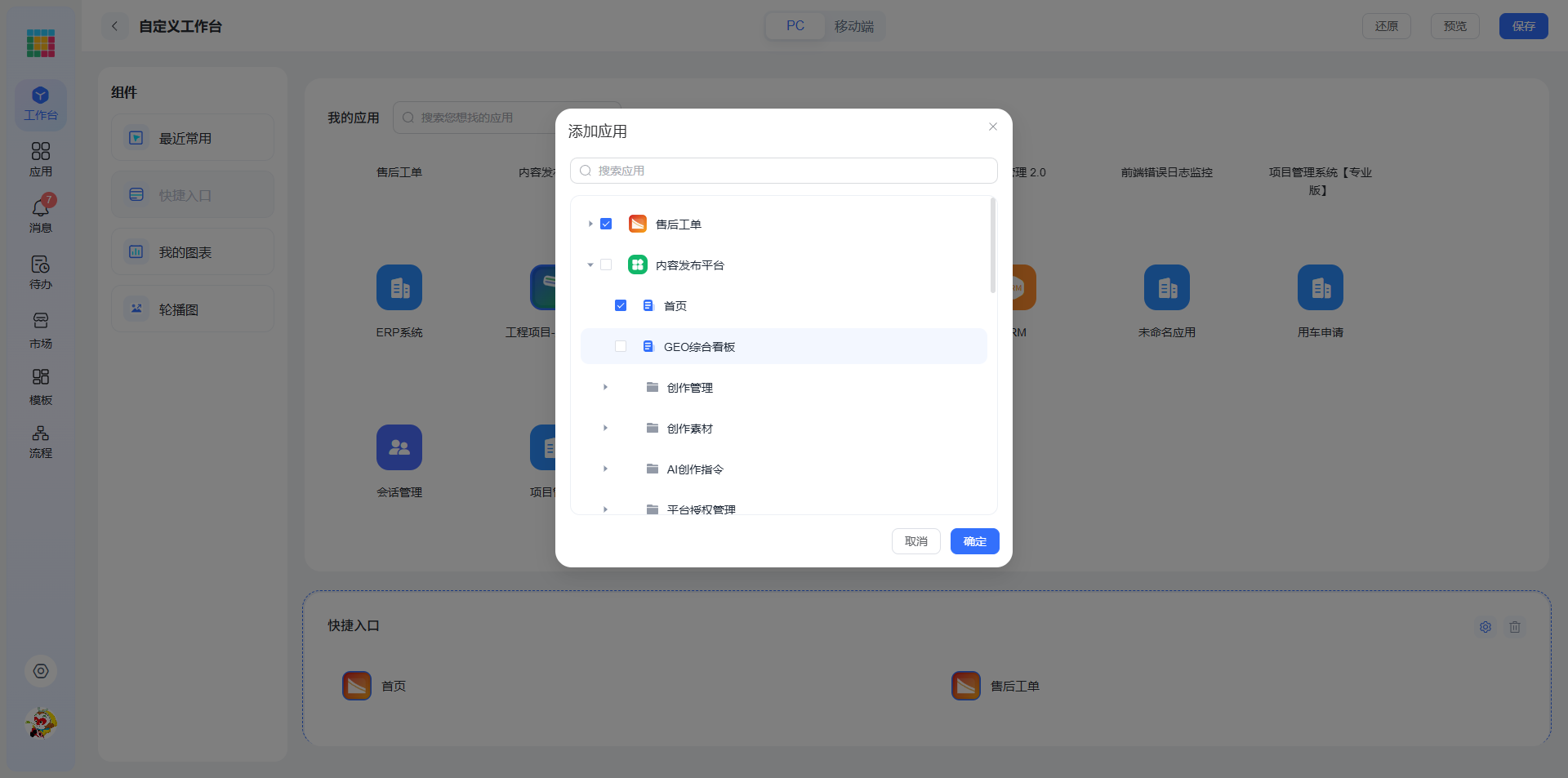The height and width of the screenshot is (778, 1568).
Task: Click the 取消 button
Action: click(916, 541)
